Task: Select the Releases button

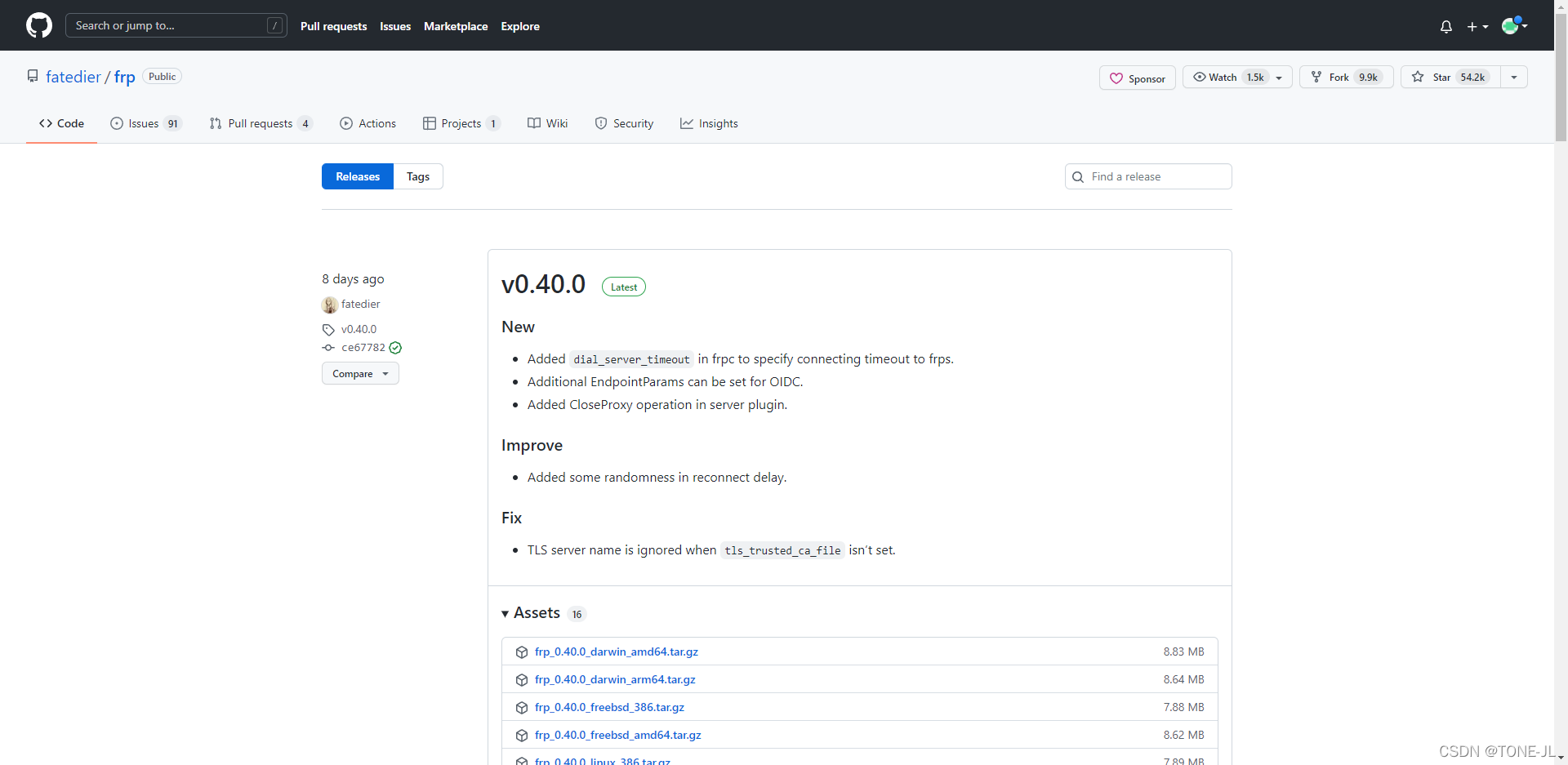Action: tap(358, 176)
